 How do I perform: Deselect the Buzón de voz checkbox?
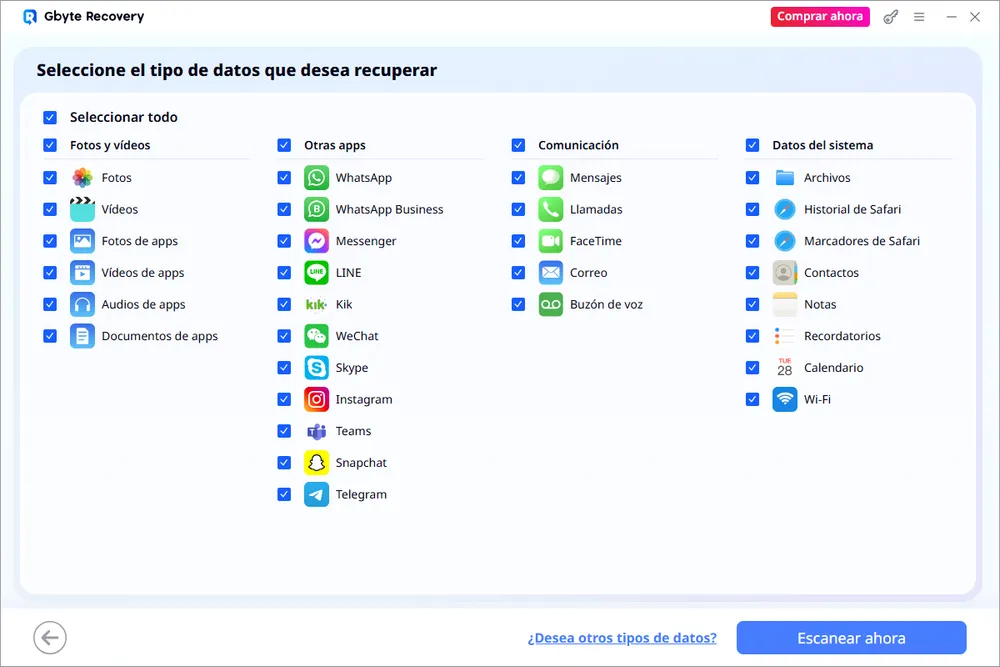click(518, 304)
